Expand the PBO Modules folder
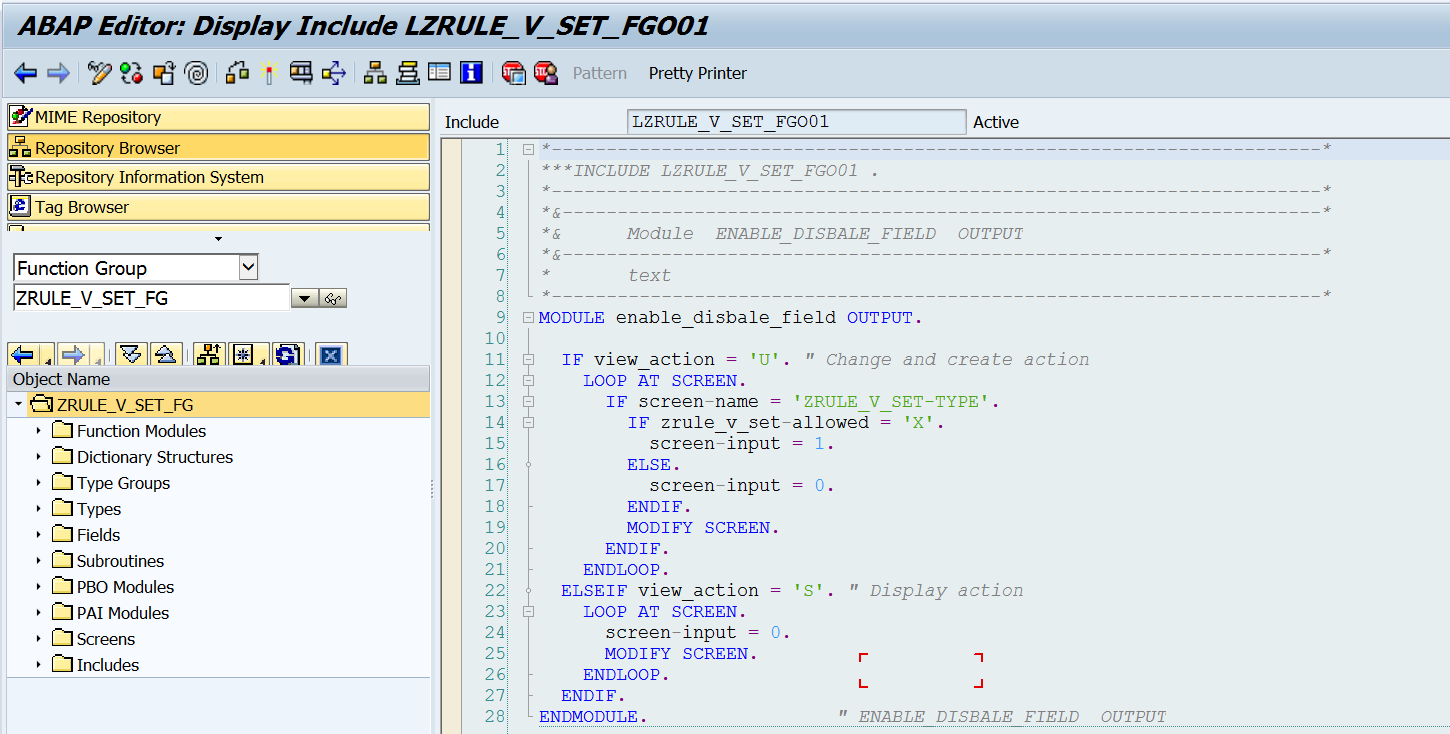 coord(39,587)
